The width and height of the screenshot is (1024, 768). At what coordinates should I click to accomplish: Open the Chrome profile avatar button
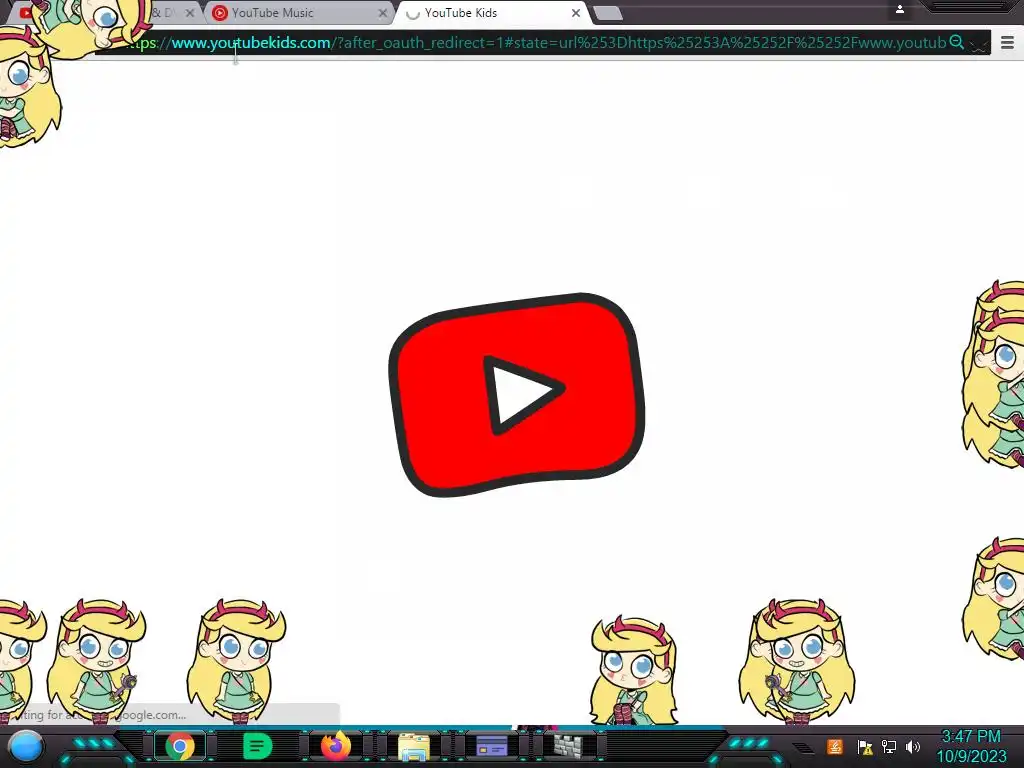pyautogui.click(x=899, y=9)
